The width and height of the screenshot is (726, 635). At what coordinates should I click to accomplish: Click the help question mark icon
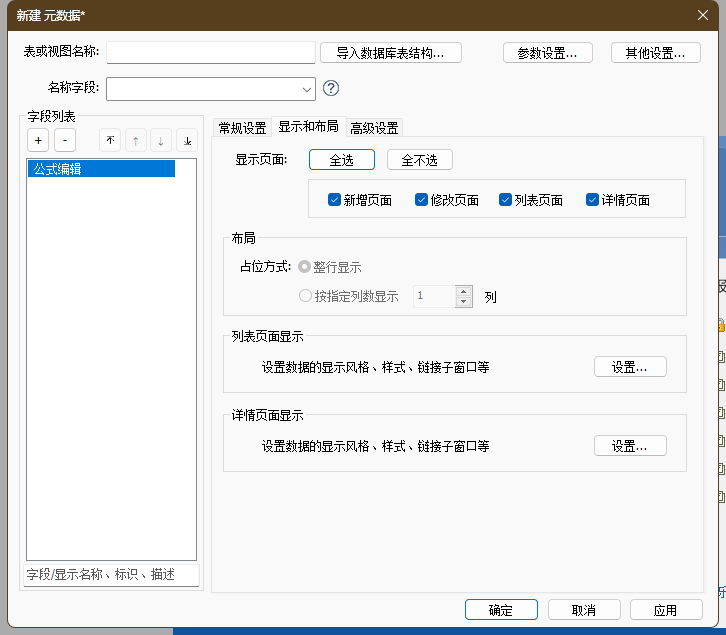pyautogui.click(x=331, y=88)
